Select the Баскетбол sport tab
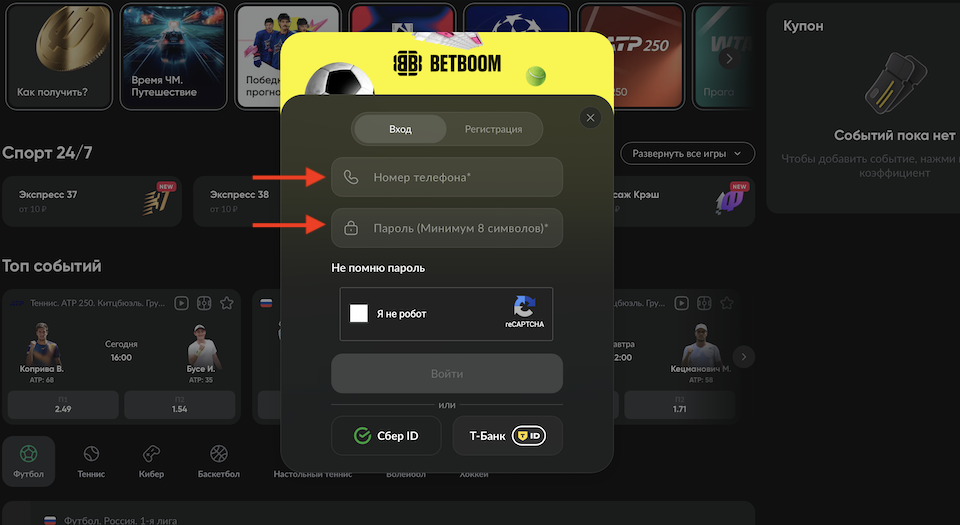Image resolution: width=960 pixels, height=525 pixels. coord(219,461)
